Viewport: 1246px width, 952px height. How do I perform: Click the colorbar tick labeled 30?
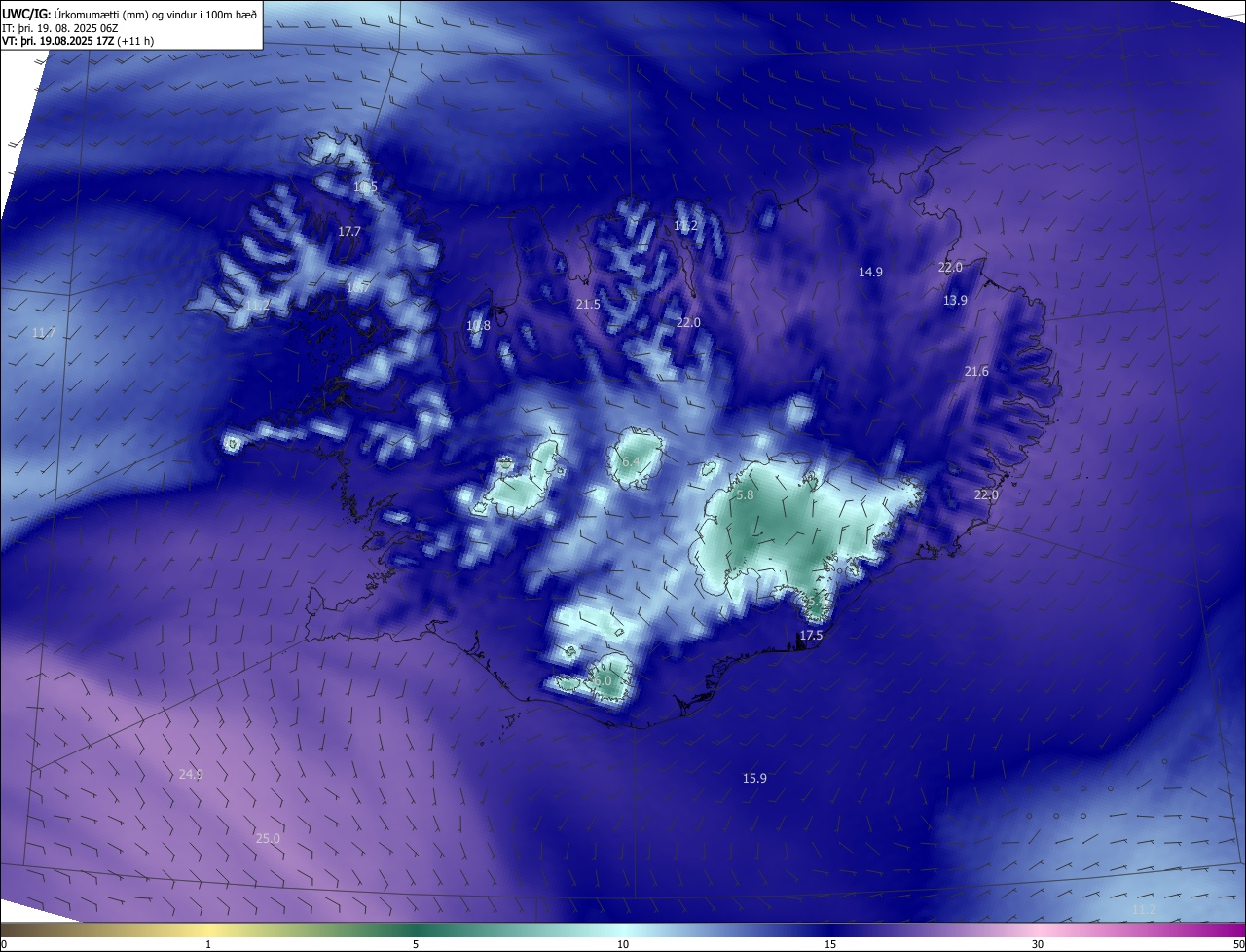1038,944
